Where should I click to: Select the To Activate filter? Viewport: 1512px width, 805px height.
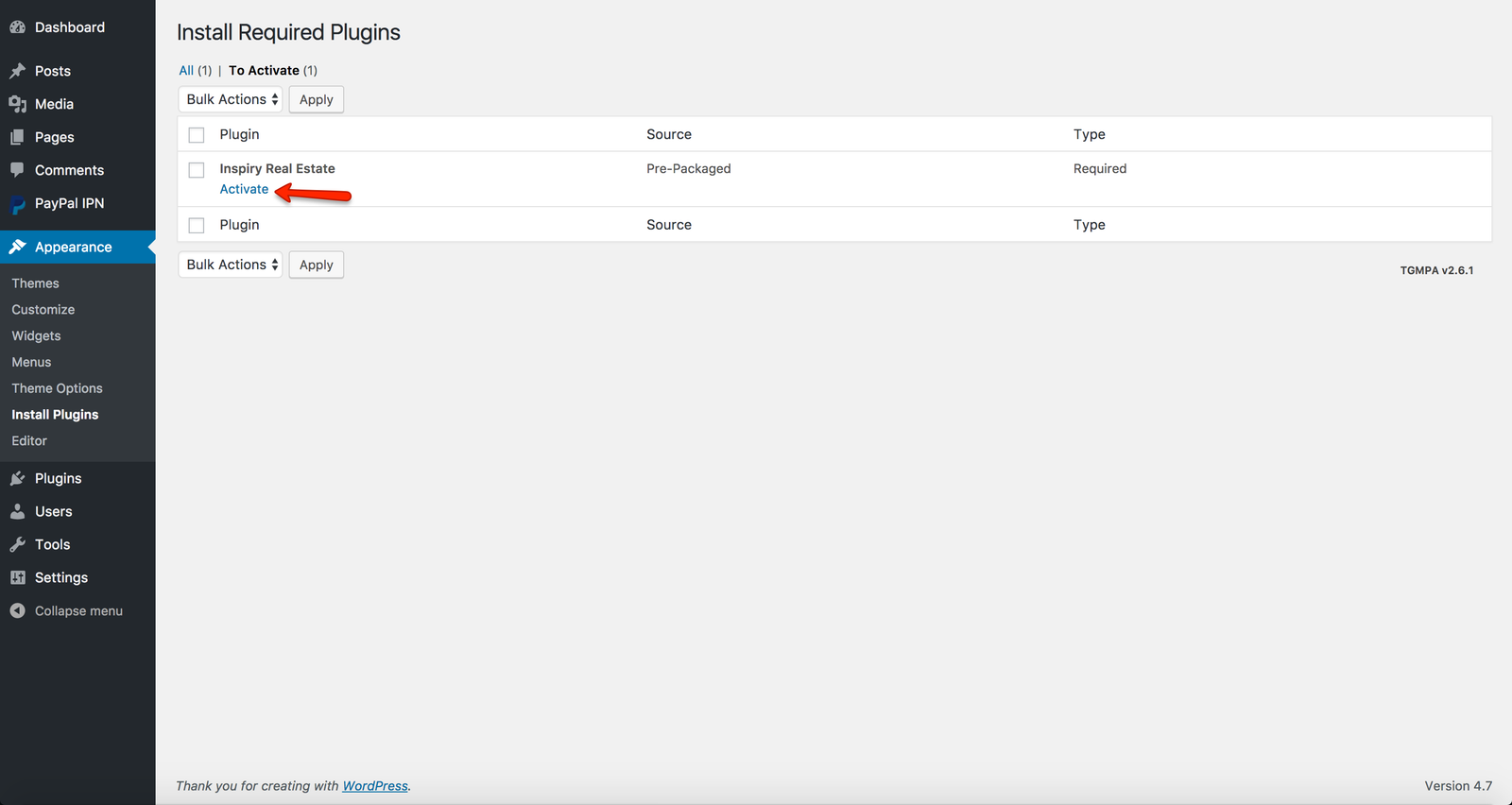click(x=264, y=70)
